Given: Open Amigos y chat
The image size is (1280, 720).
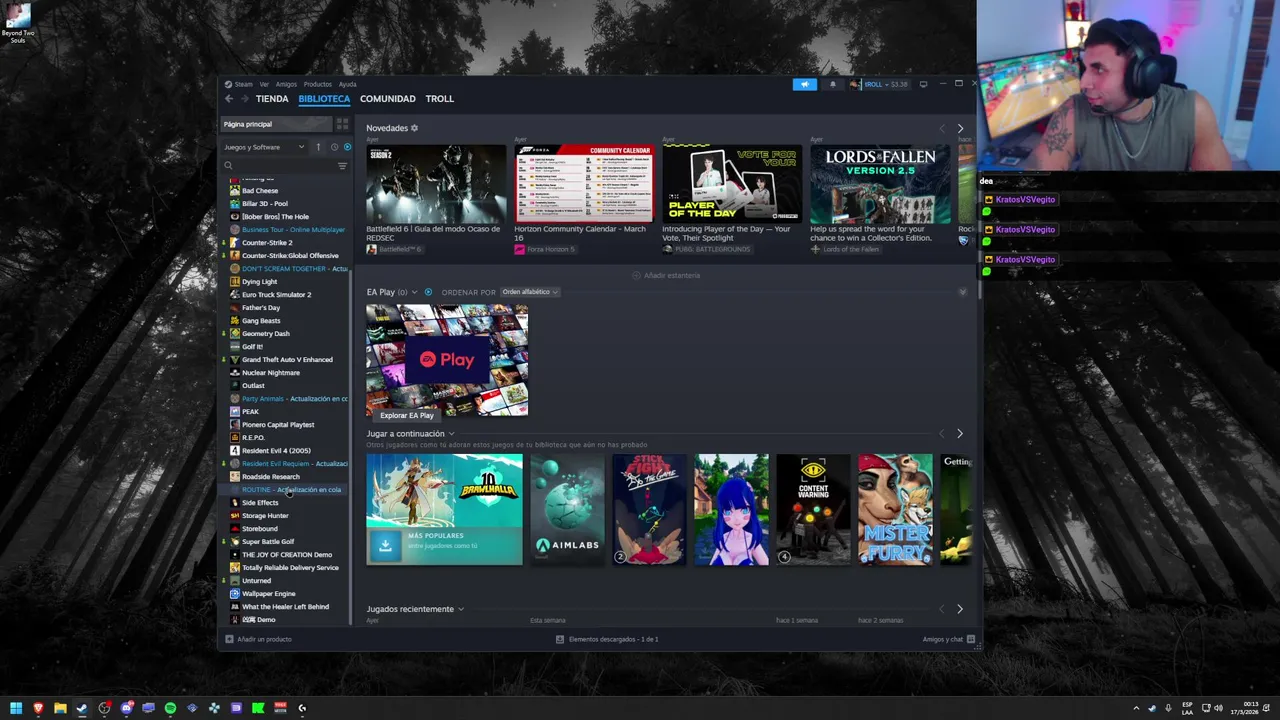Looking at the screenshot, I should tap(949, 639).
